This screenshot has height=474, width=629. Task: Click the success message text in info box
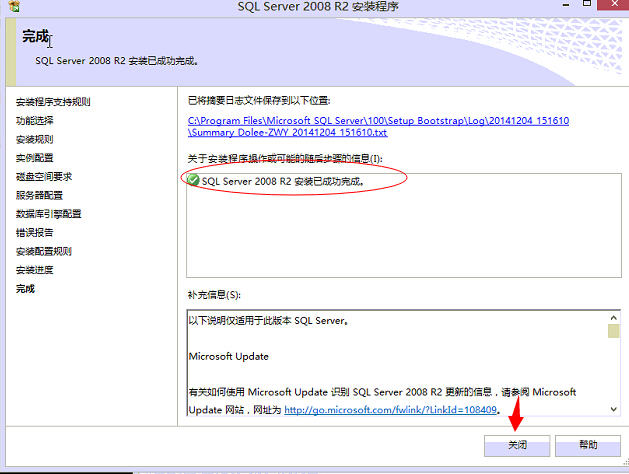pyautogui.click(x=283, y=181)
